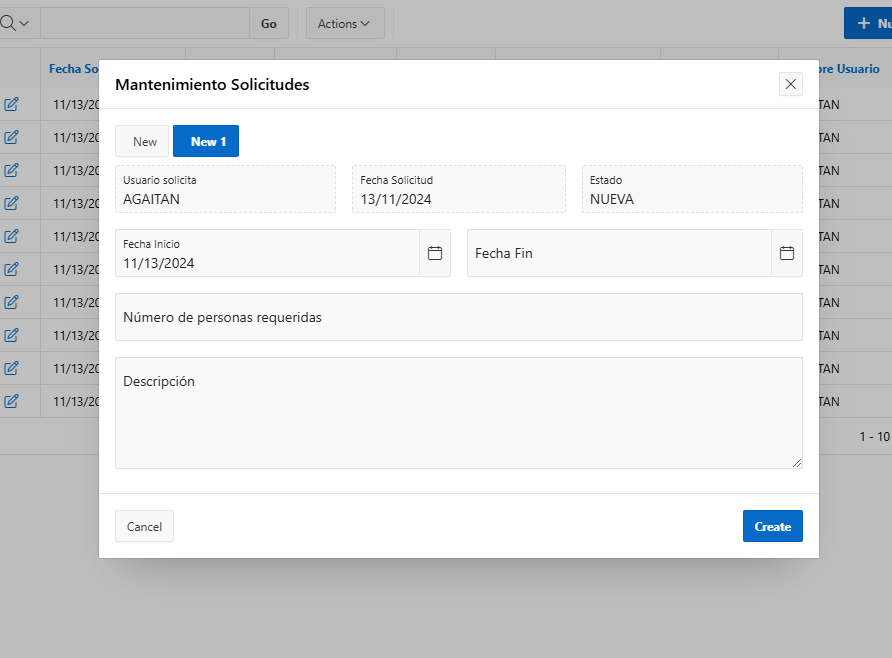This screenshot has width=892, height=658.
Task: Click the Go search button
Action: pos(268,22)
